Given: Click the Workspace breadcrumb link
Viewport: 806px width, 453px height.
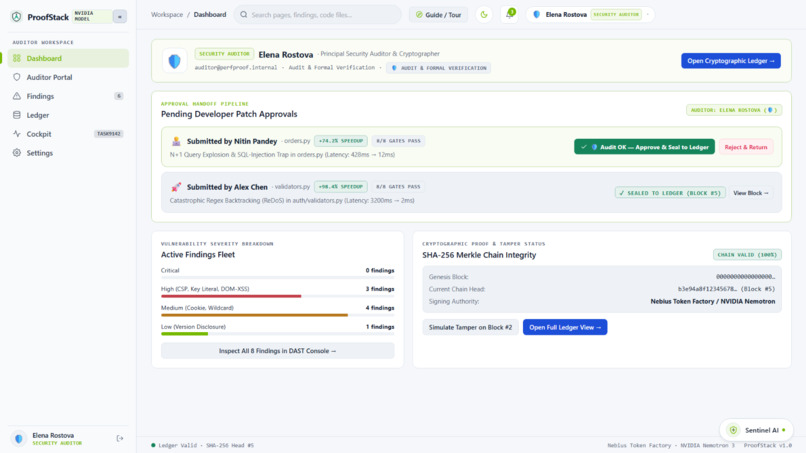Looking at the screenshot, I should click(167, 14).
